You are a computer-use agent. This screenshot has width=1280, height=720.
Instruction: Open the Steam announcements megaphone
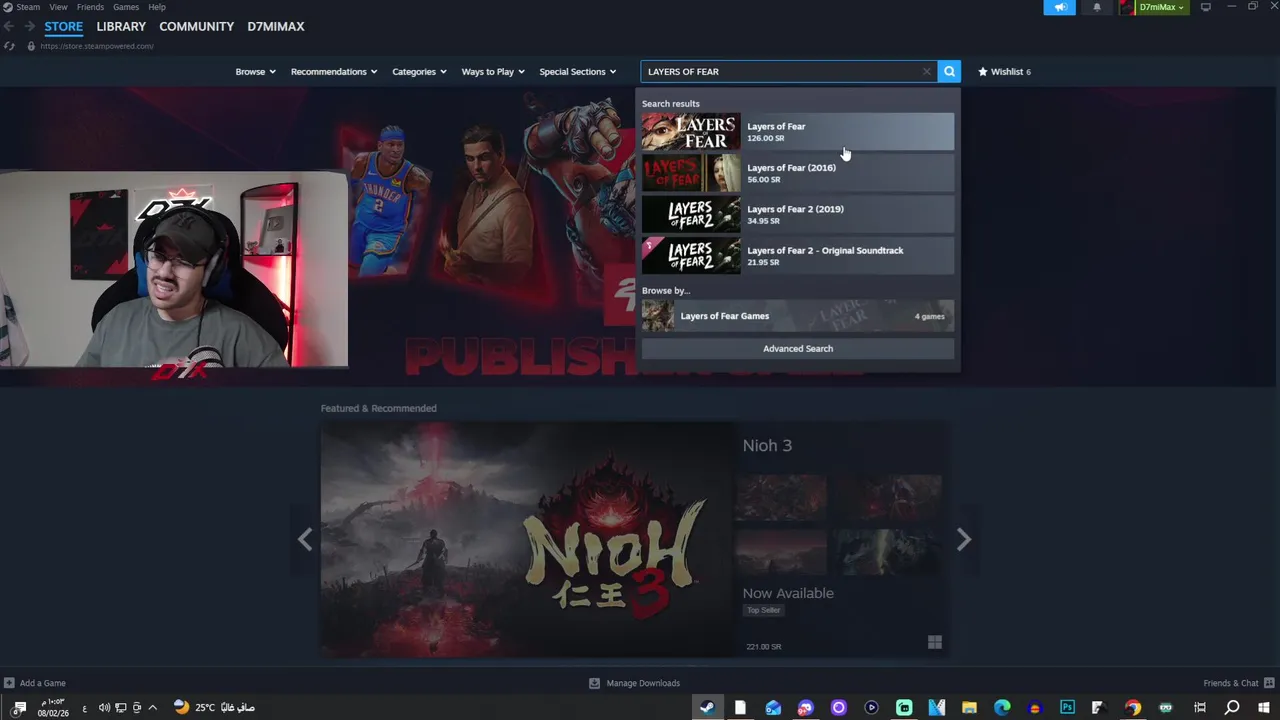click(x=1059, y=7)
